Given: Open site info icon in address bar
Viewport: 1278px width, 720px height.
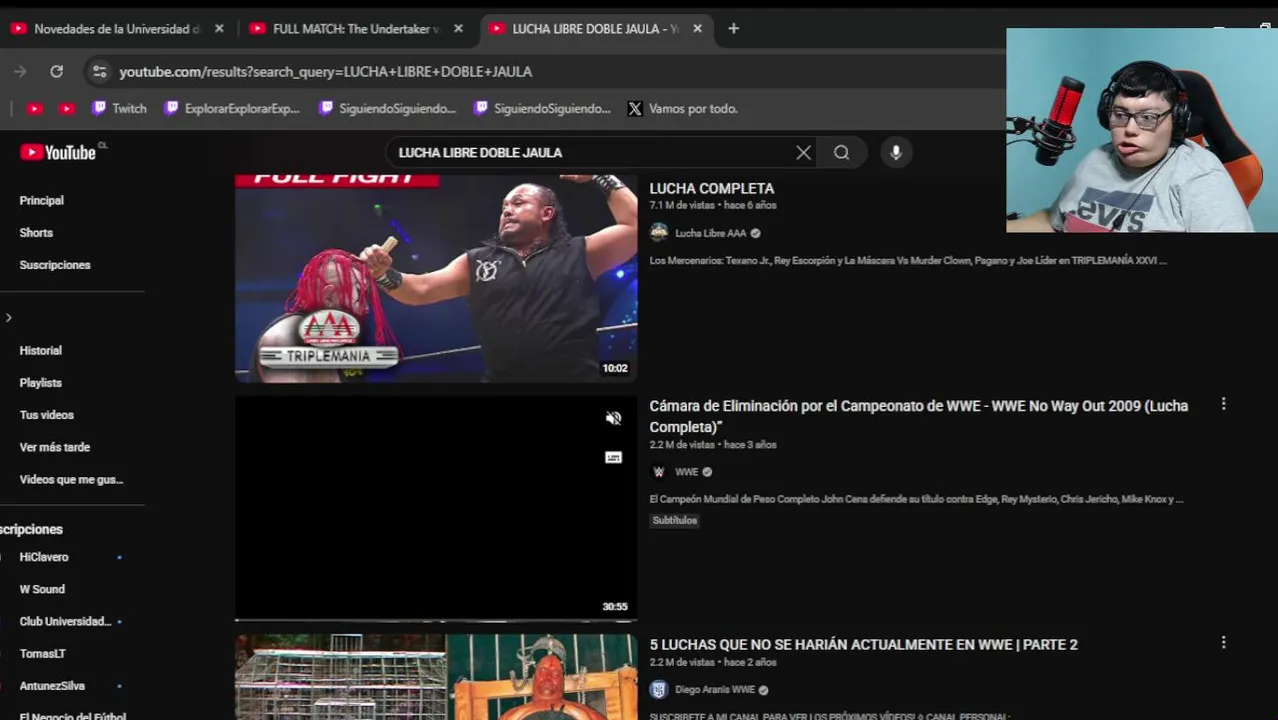Looking at the screenshot, I should 98,71.
